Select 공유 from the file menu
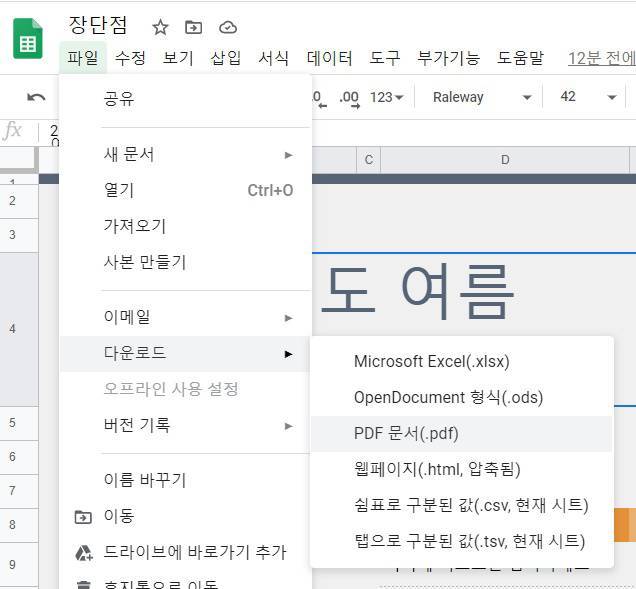636x589 pixels. (x=186, y=99)
